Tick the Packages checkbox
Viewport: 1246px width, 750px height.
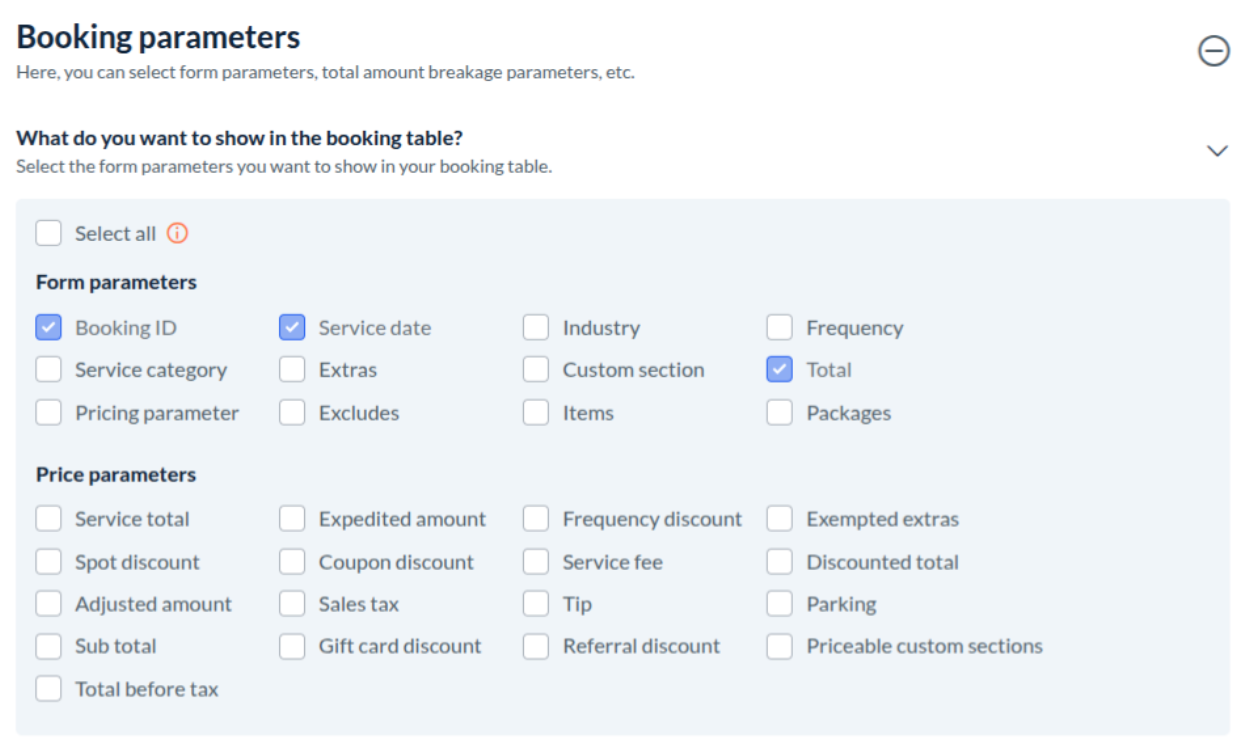(780, 413)
